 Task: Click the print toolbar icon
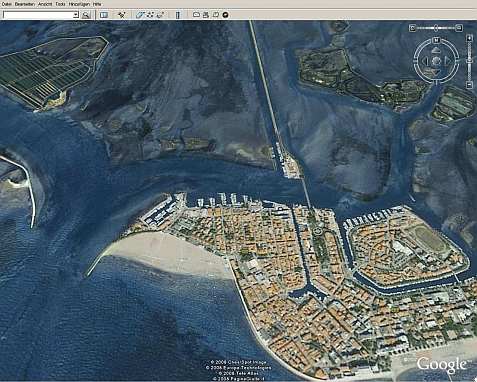pyautogui.click(x=206, y=15)
